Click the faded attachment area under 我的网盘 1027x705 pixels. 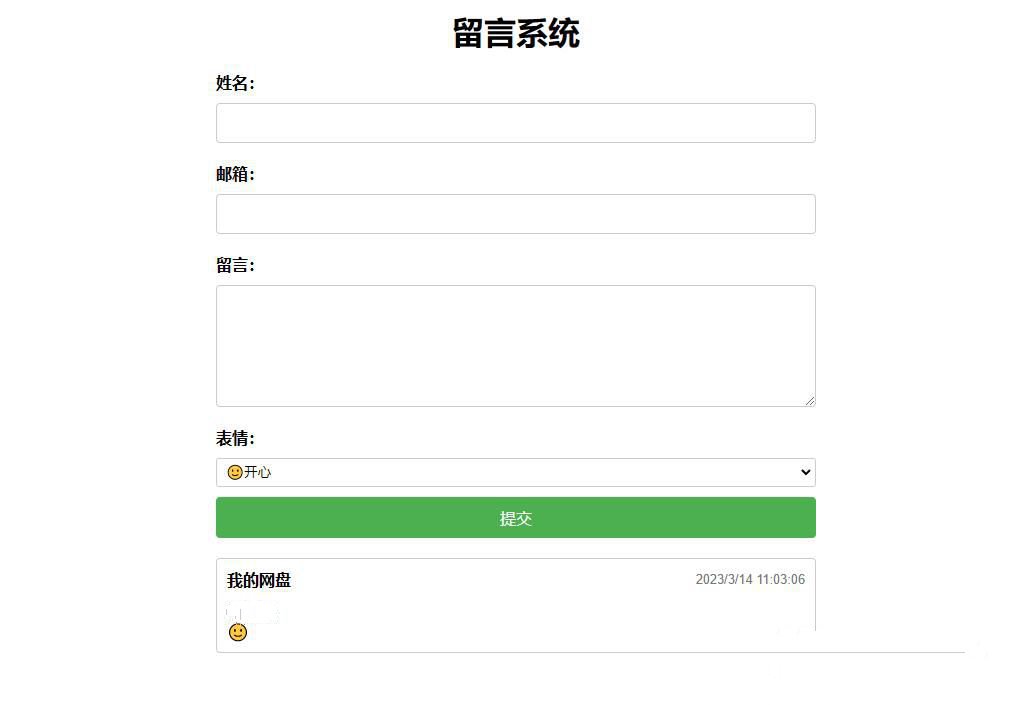coord(255,612)
